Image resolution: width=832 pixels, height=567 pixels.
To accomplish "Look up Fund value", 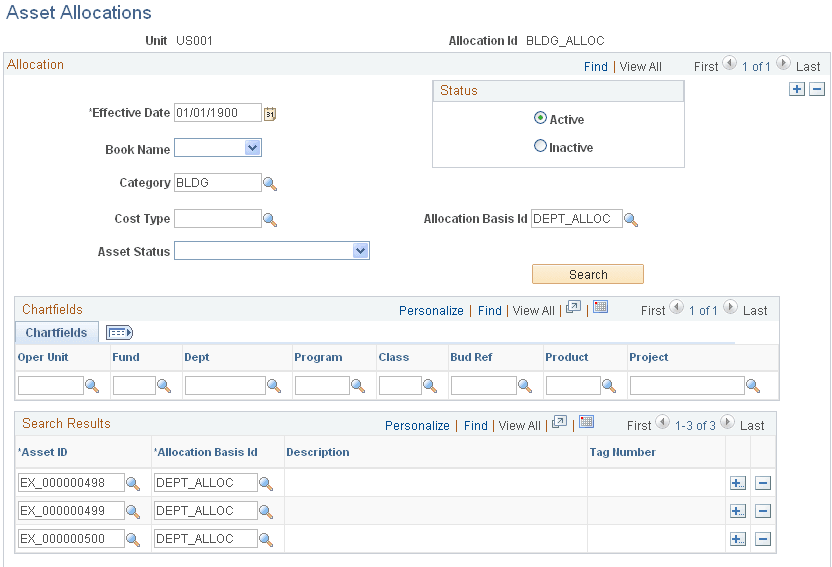I will 164,386.
